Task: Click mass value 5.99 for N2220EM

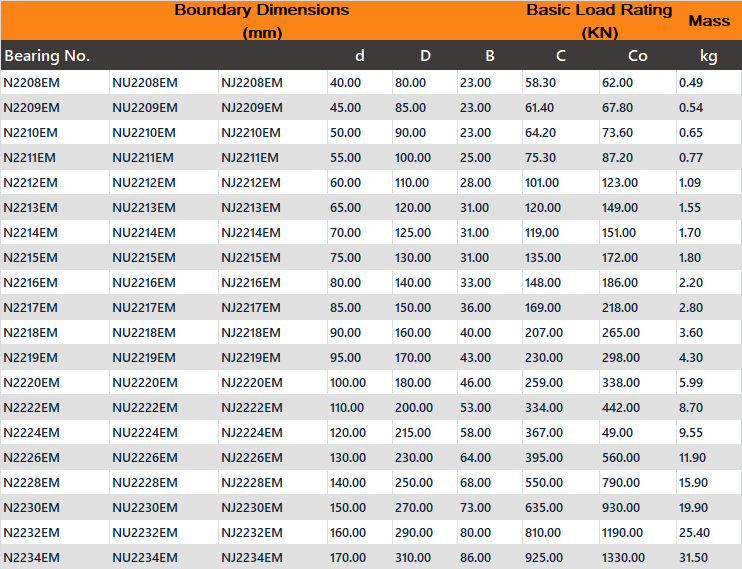Action: coord(691,383)
